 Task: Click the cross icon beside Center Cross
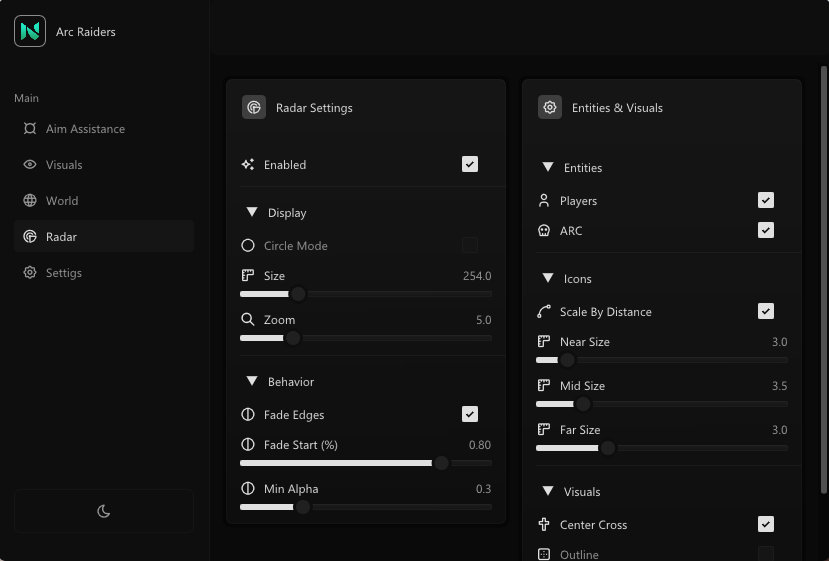(x=544, y=525)
